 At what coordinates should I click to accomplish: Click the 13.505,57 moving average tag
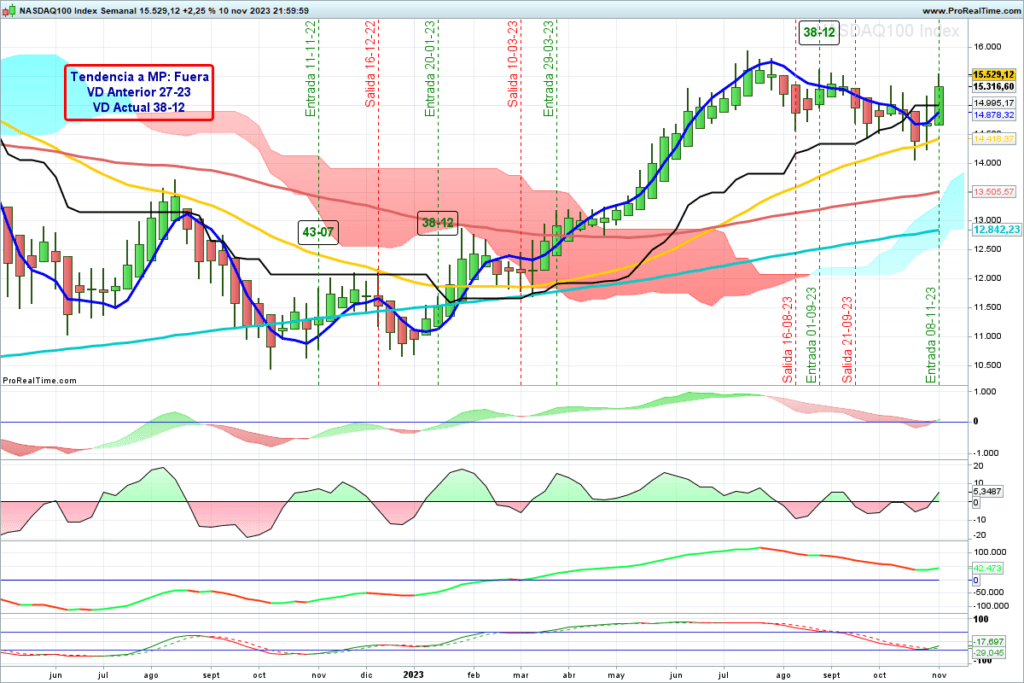993,192
